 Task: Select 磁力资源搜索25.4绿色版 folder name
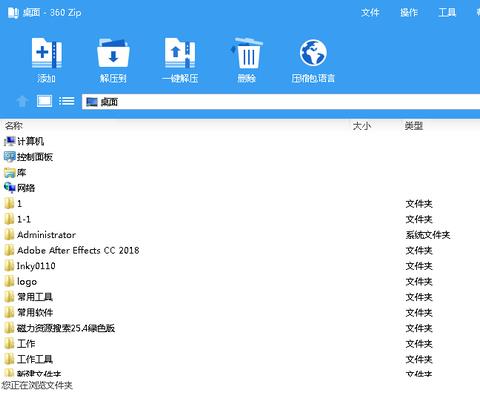pos(66,328)
